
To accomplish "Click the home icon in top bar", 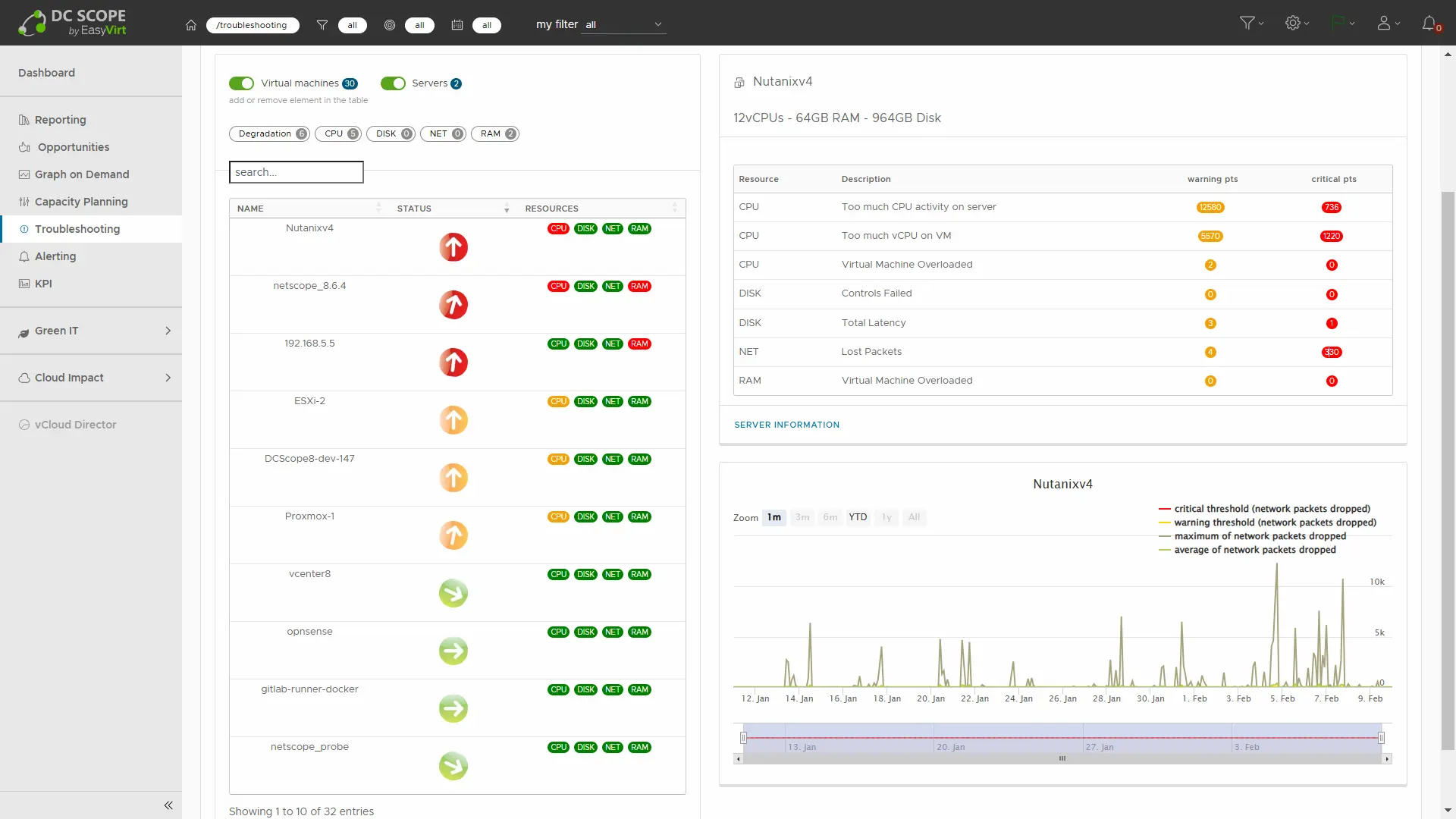I will pyautogui.click(x=191, y=25).
